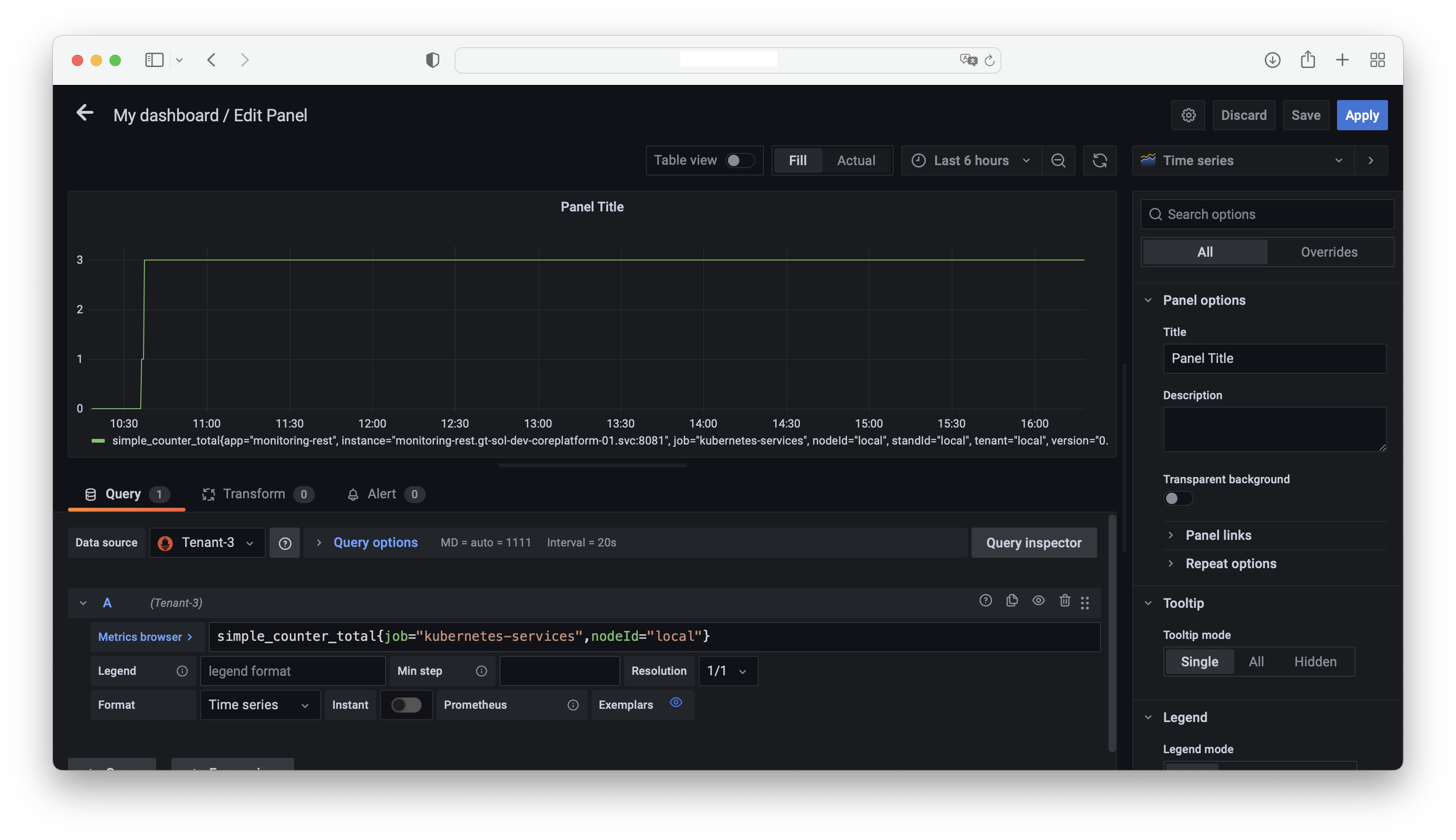The image size is (1456, 840).
Task: Delete query A with the trash icon
Action: (1065, 601)
